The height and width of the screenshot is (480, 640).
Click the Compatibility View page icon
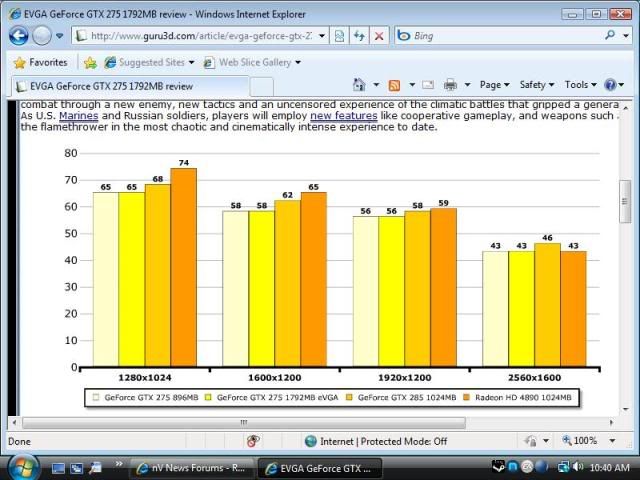pos(339,36)
